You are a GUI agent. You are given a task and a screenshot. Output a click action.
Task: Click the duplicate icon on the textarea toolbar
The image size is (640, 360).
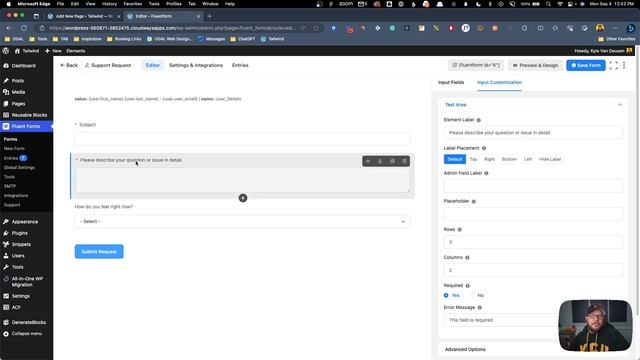point(392,161)
